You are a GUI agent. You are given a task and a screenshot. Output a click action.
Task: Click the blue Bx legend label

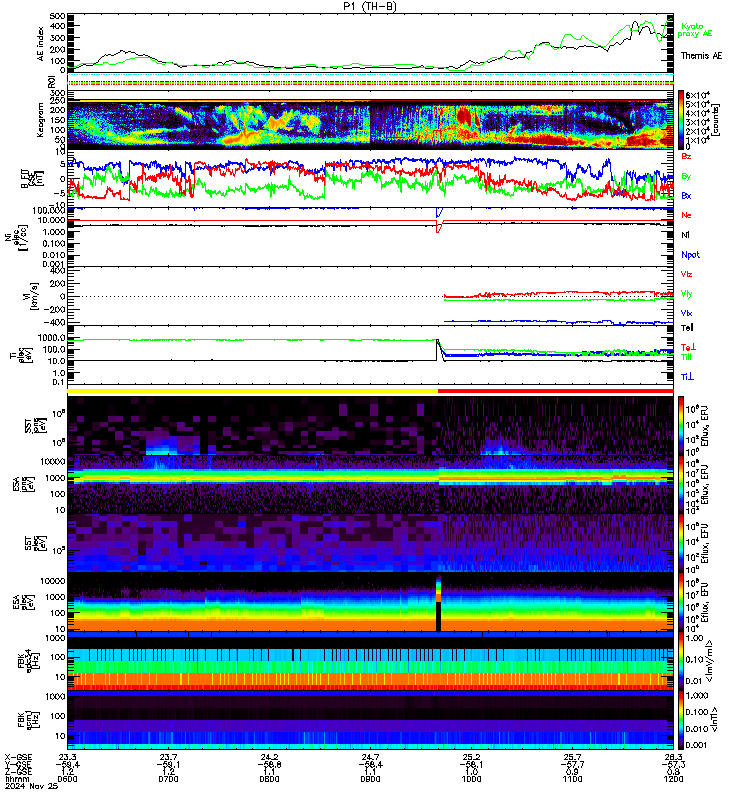[686, 196]
